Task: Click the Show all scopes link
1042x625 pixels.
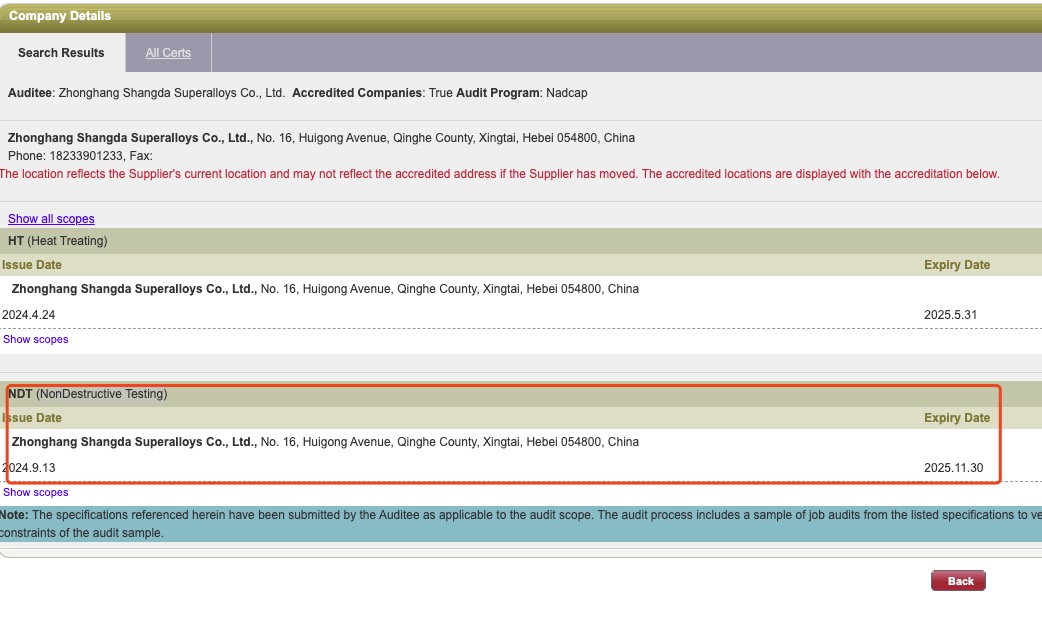Action: click(51, 219)
